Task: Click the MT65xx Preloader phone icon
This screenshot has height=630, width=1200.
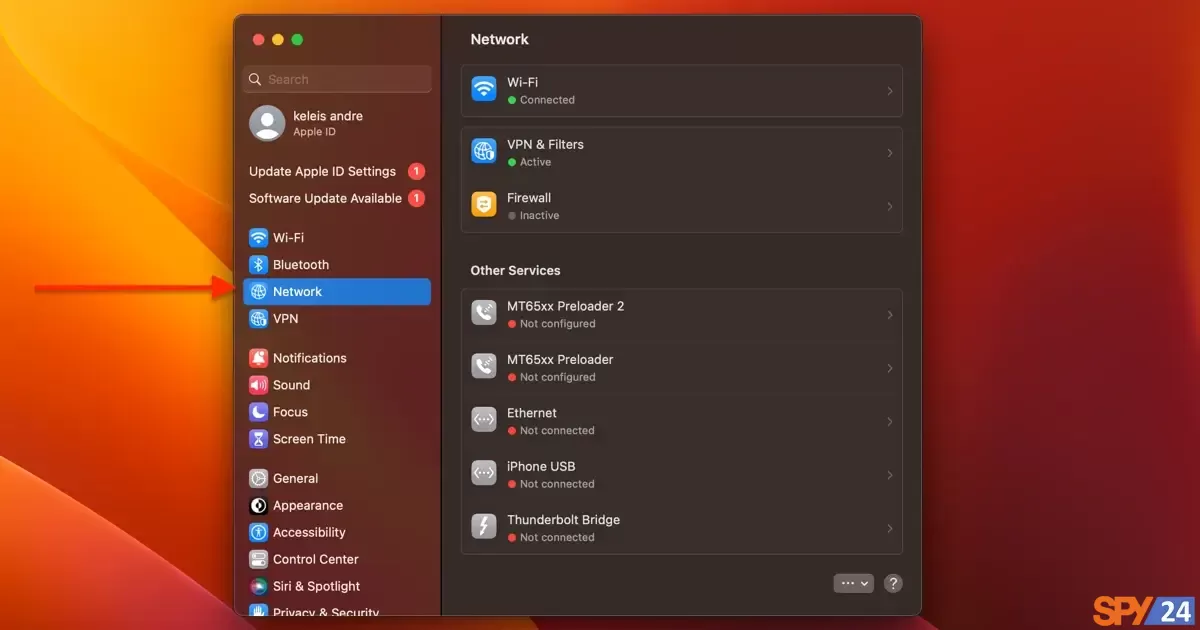Action: coord(484,368)
